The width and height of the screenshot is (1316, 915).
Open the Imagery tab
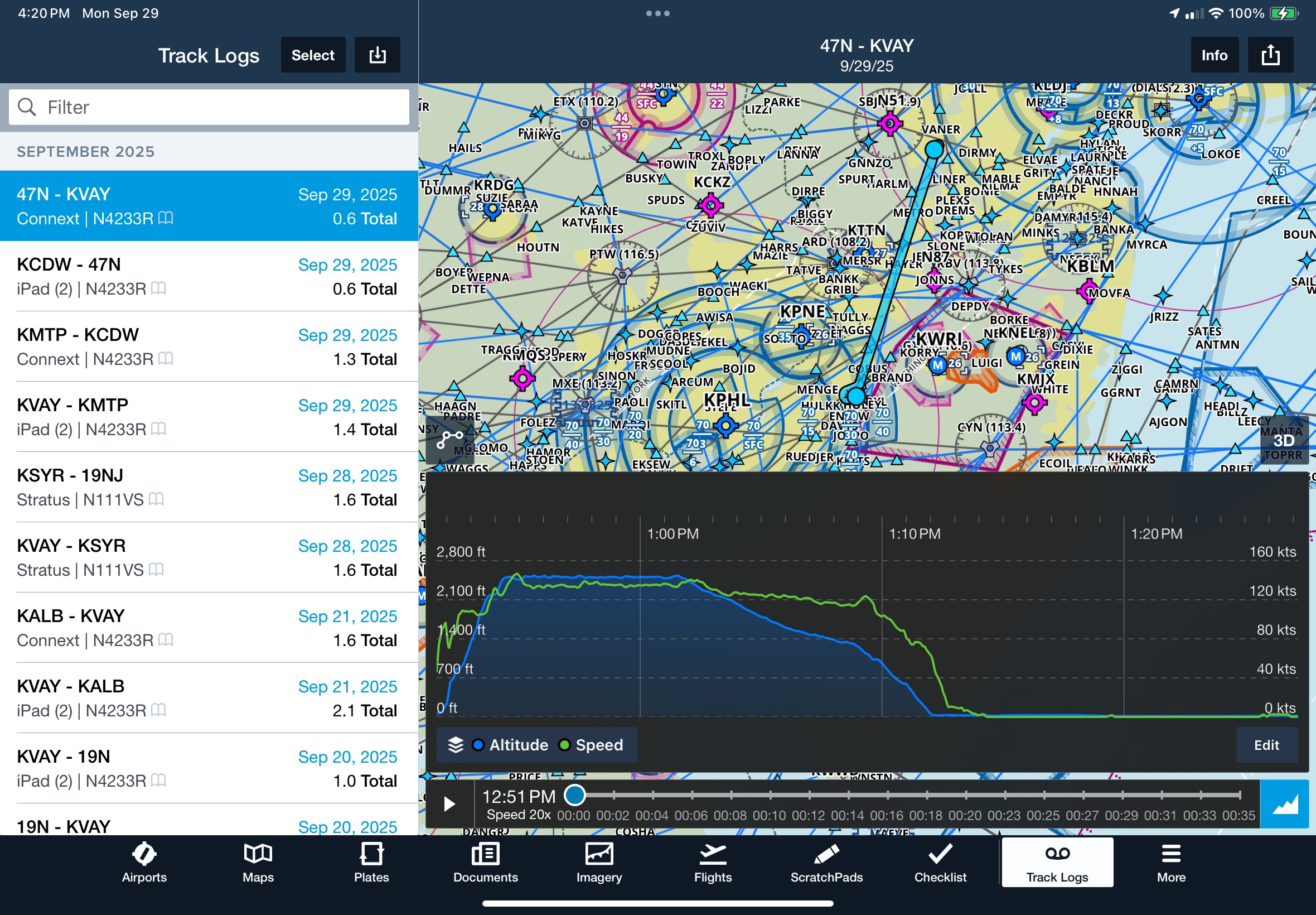[599, 863]
